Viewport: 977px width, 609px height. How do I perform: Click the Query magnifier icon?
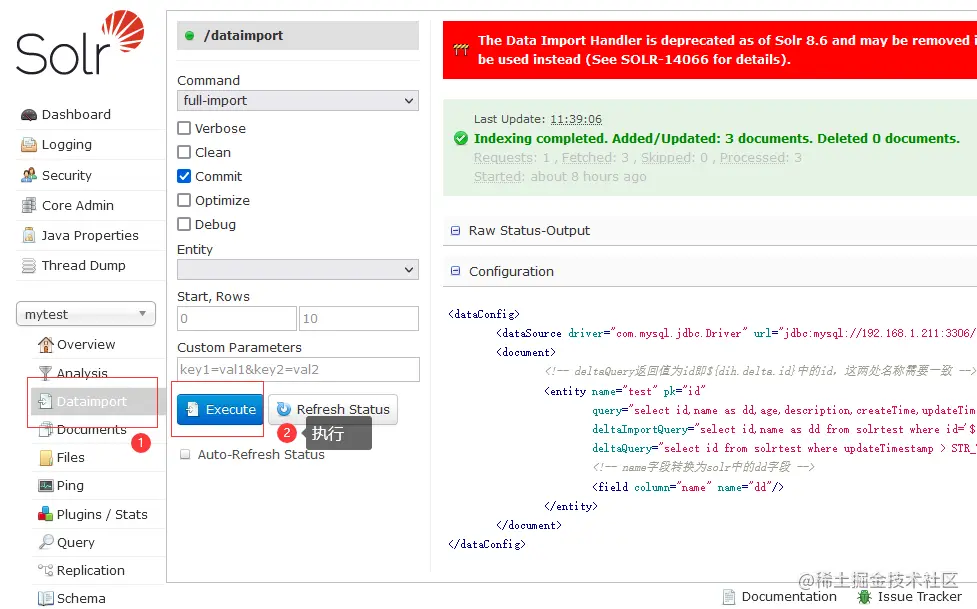pos(45,542)
